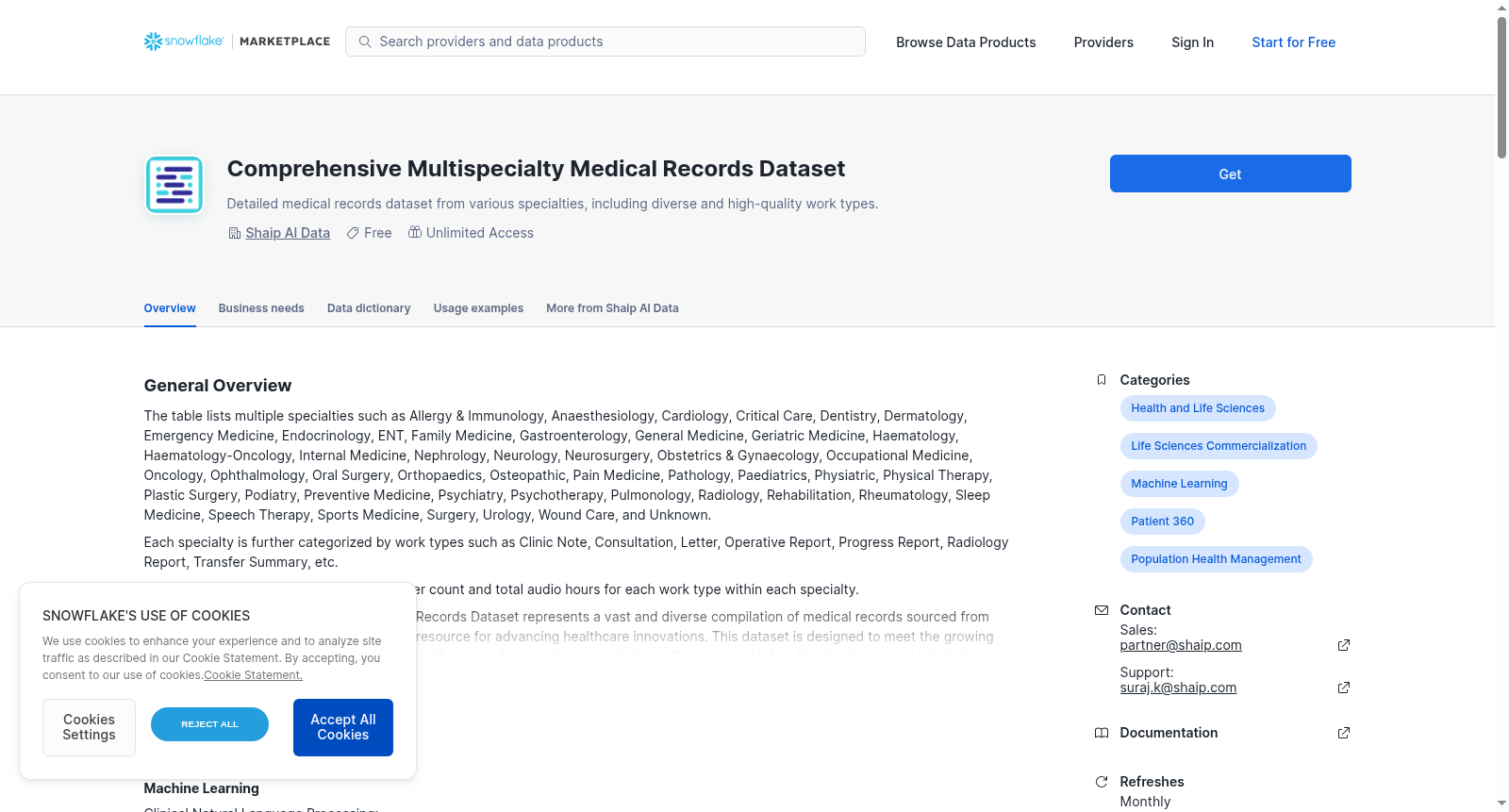Open the Documentation external link icon
This screenshot has height=812, width=1509.
[x=1344, y=733]
